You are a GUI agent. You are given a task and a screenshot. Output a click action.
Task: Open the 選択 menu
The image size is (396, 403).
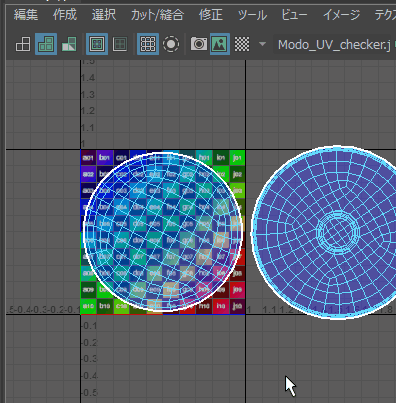pyautogui.click(x=104, y=15)
